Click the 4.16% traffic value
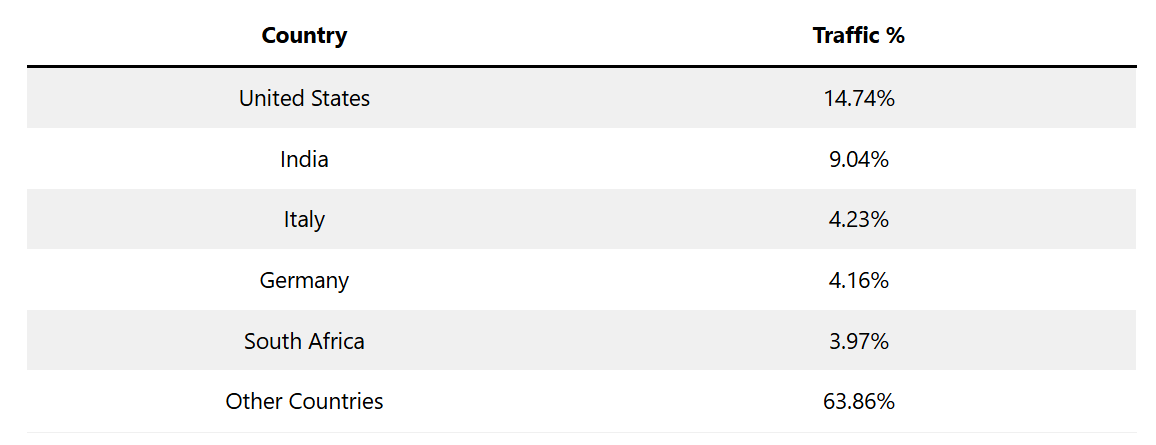This screenshot has height=445, width=1156. coord(858,280)
